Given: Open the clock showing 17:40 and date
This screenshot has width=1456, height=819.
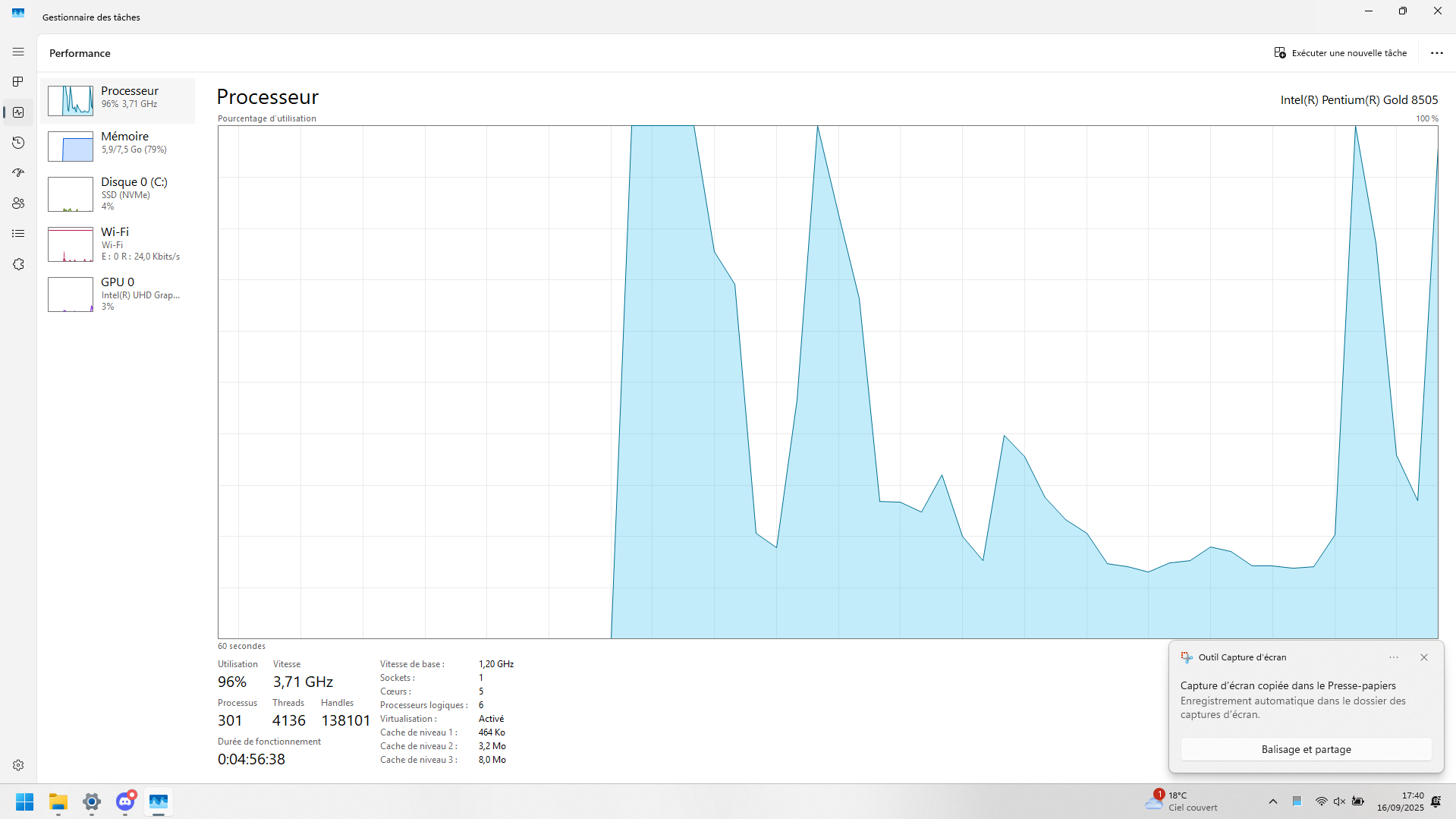Looking at the screenshot, I should (1401, 802).
